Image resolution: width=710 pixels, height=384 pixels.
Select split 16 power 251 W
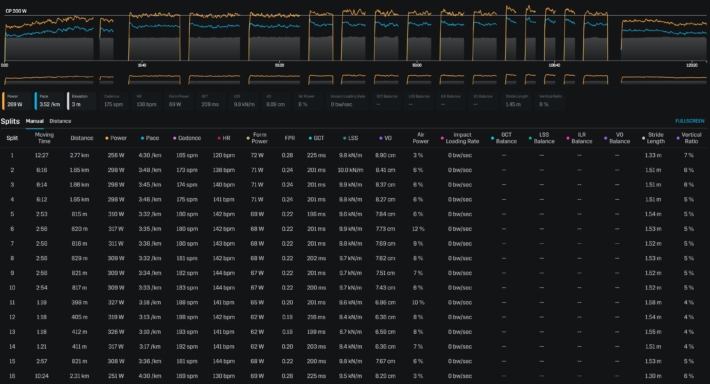[116, 376]
